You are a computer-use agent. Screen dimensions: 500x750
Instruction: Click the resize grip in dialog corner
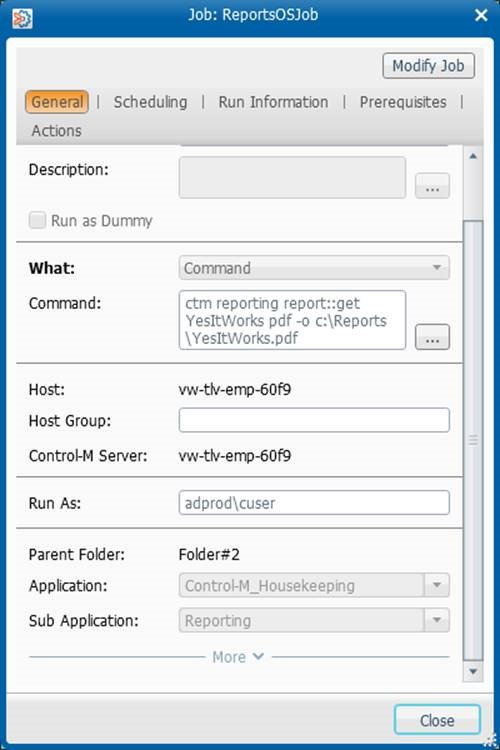pos(490,740)
